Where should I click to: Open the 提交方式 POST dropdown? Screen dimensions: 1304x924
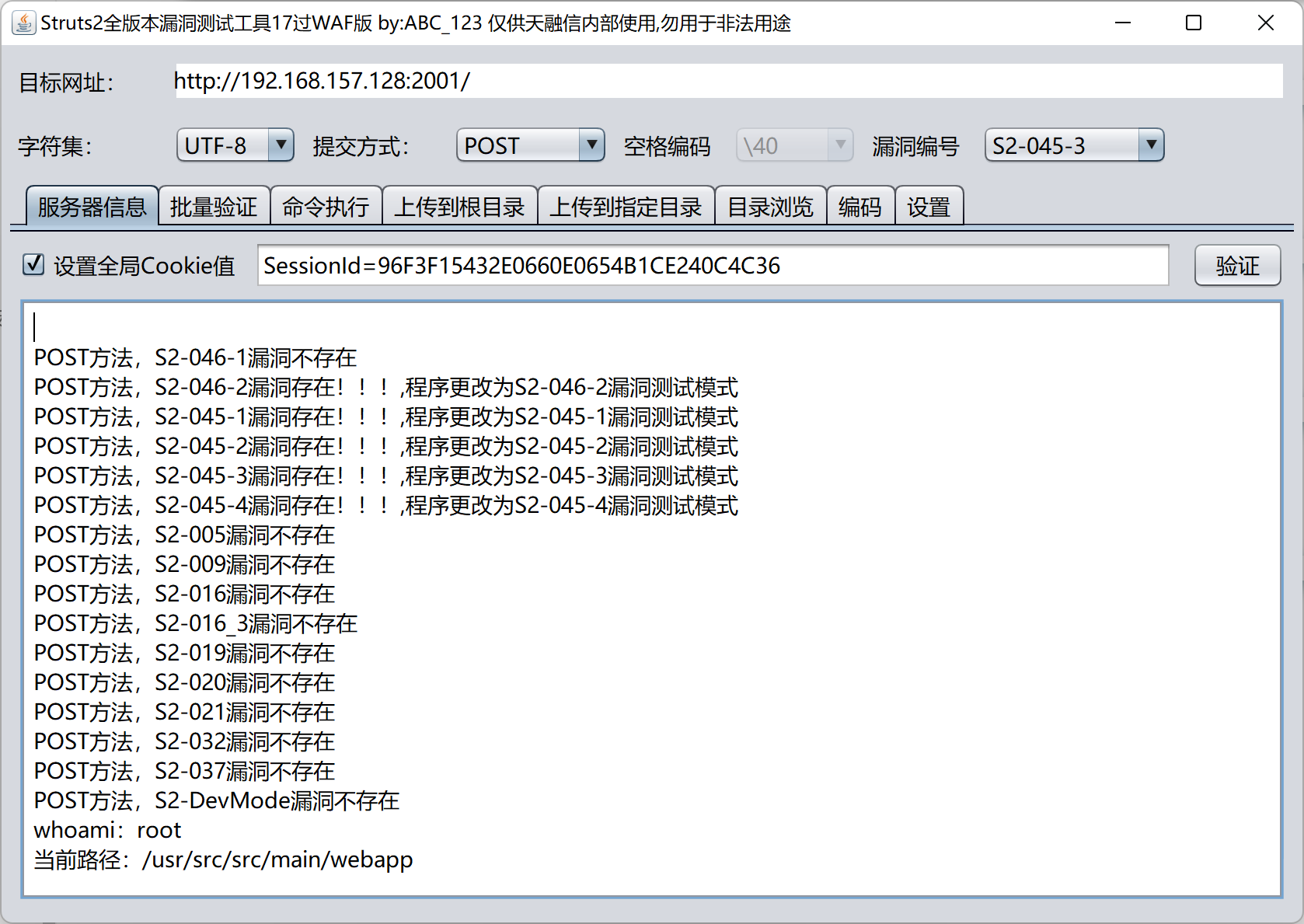[x=531, y=145]
